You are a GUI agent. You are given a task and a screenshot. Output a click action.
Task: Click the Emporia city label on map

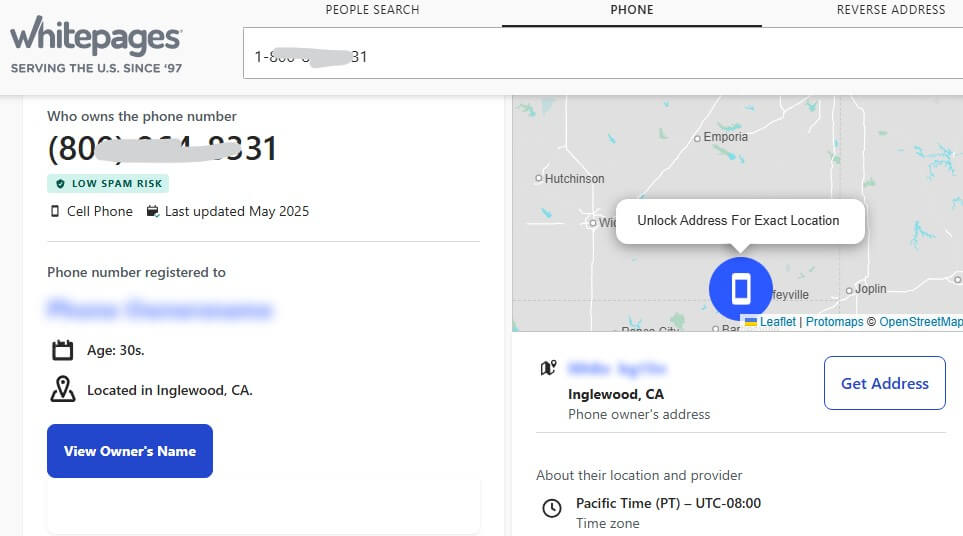(x=725, y=137)
